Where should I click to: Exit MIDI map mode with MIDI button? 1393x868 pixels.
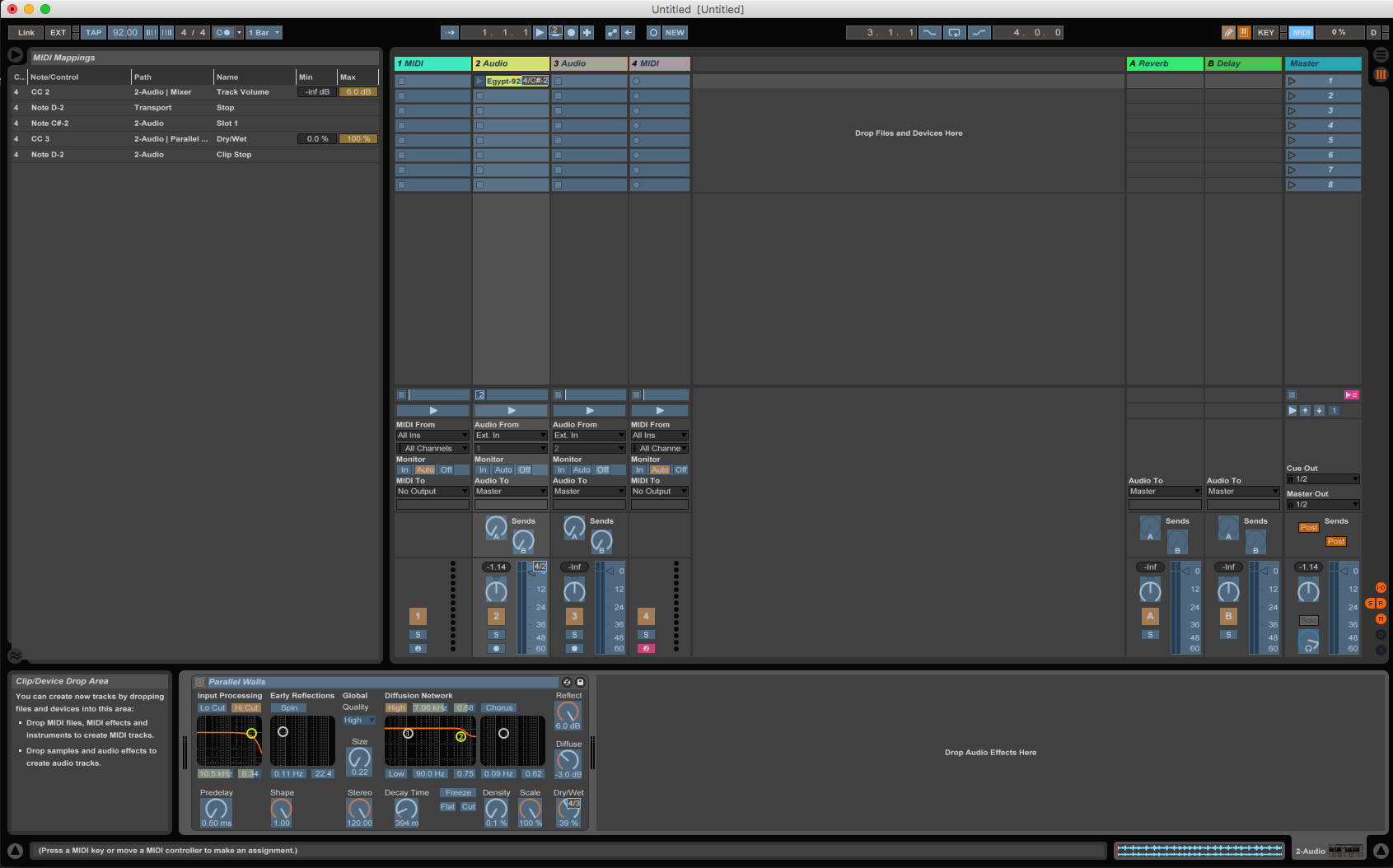tap(1302, 32)
